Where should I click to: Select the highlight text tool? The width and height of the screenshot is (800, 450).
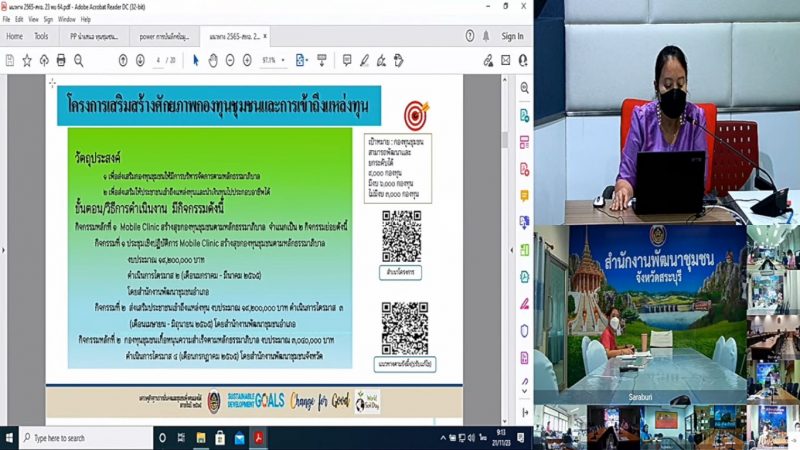click(364, 60)
